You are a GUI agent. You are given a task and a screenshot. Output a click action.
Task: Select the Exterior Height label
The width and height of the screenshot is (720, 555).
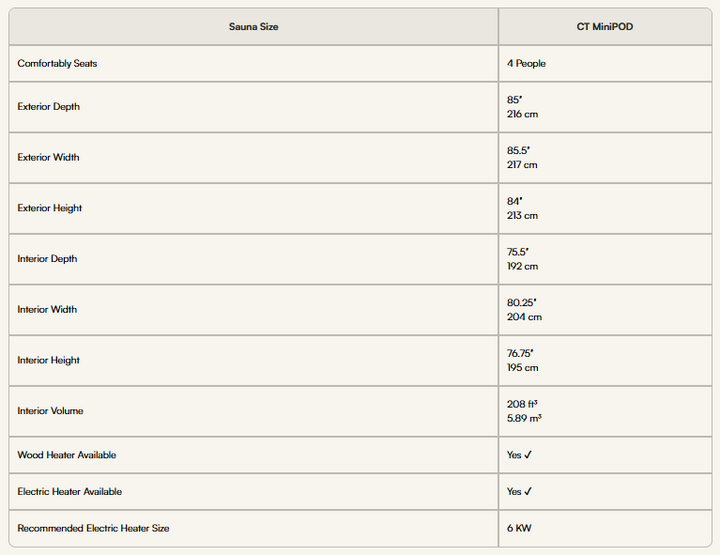point(50,208)
